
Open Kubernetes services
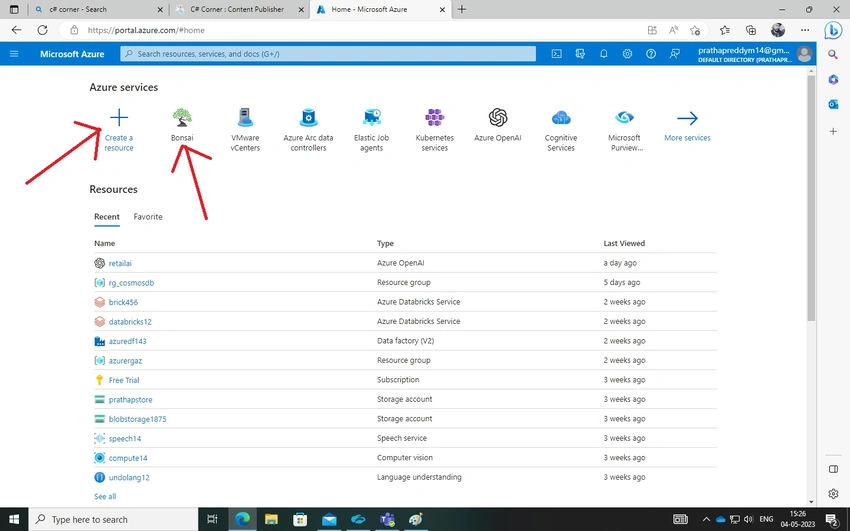[435, 129]
